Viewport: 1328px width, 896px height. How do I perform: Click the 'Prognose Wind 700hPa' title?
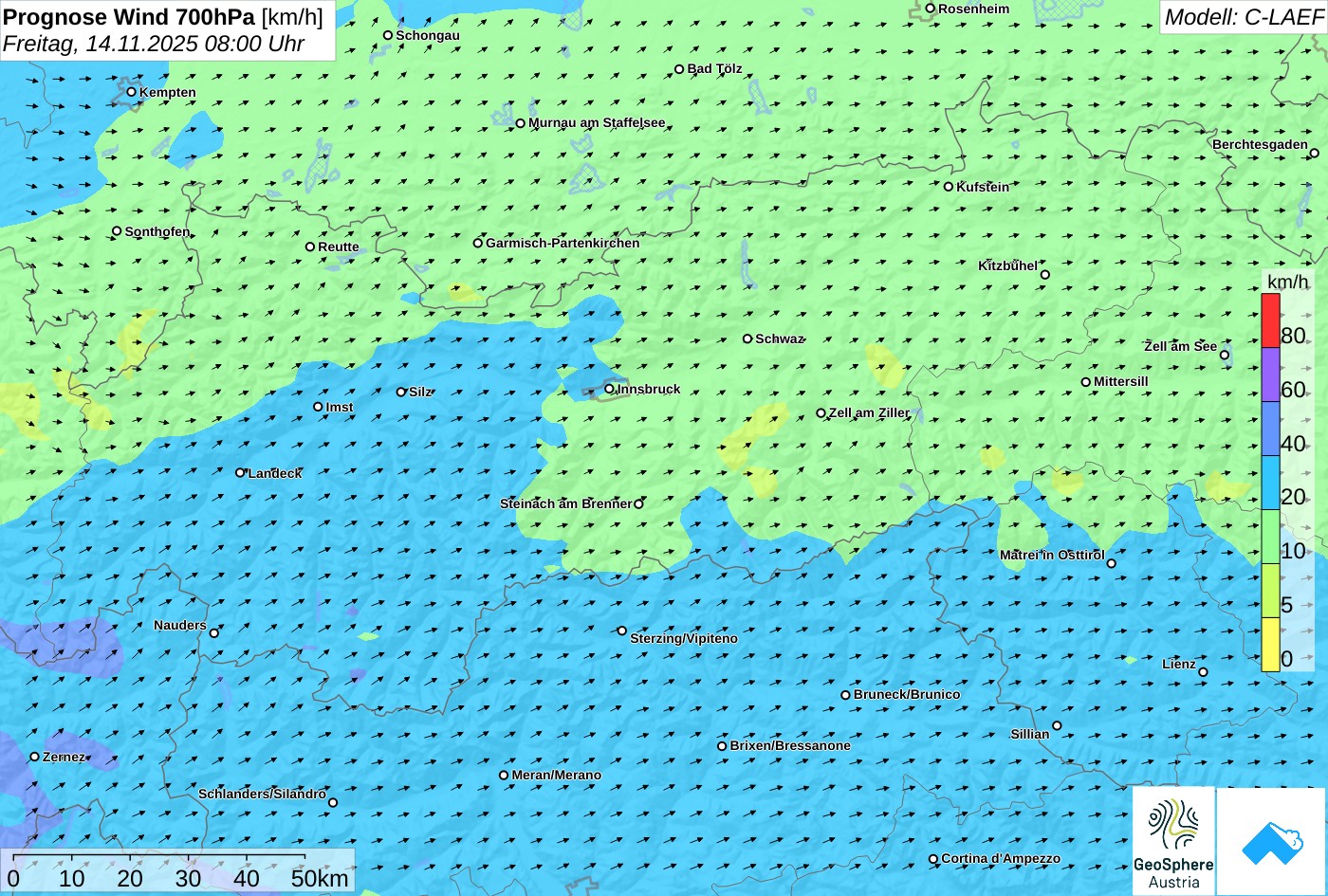[129, 17]
